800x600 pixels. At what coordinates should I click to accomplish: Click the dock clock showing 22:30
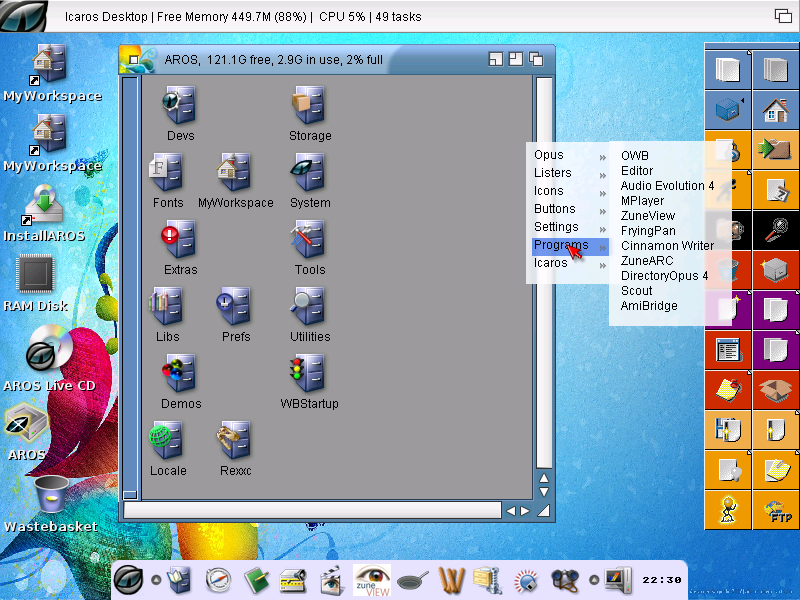coord(662,580)
